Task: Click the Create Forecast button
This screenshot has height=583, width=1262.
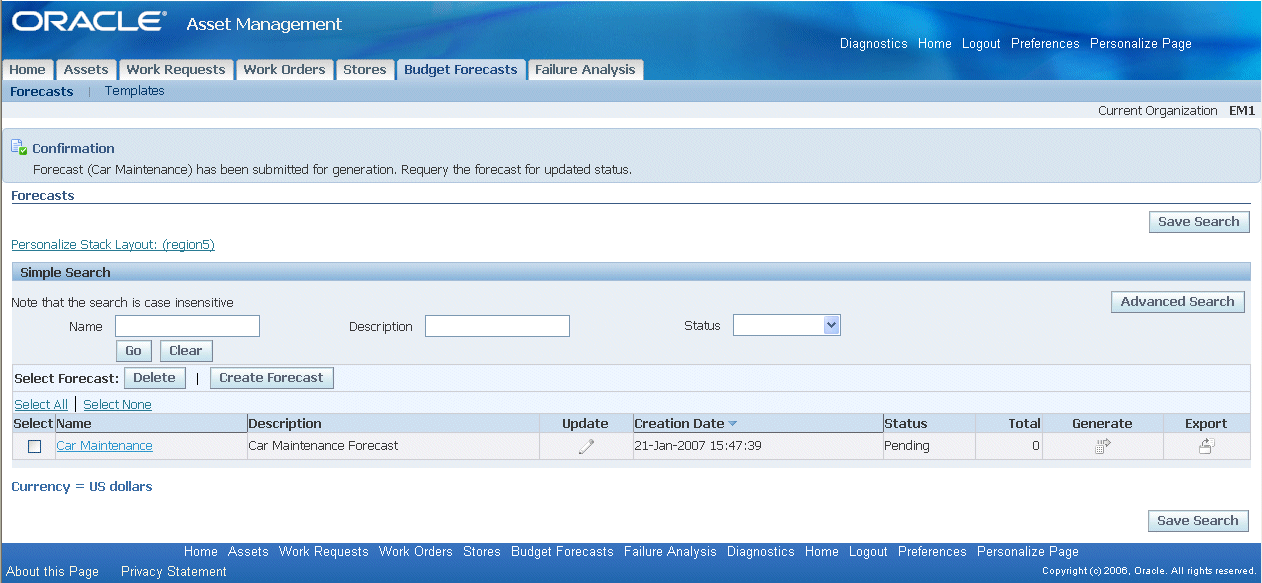Action: (x=272, y=378)
